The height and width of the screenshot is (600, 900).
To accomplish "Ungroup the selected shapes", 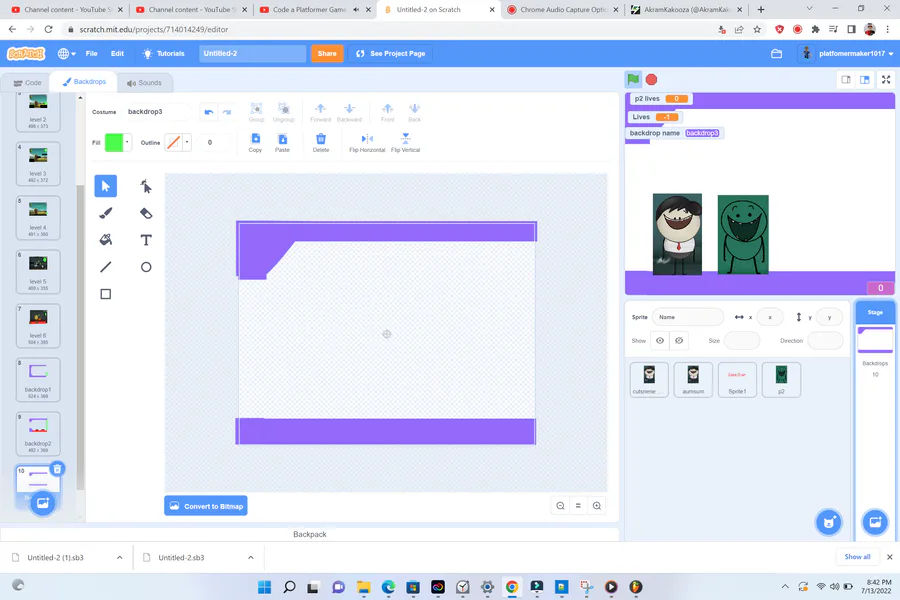I will coord(284,112).
